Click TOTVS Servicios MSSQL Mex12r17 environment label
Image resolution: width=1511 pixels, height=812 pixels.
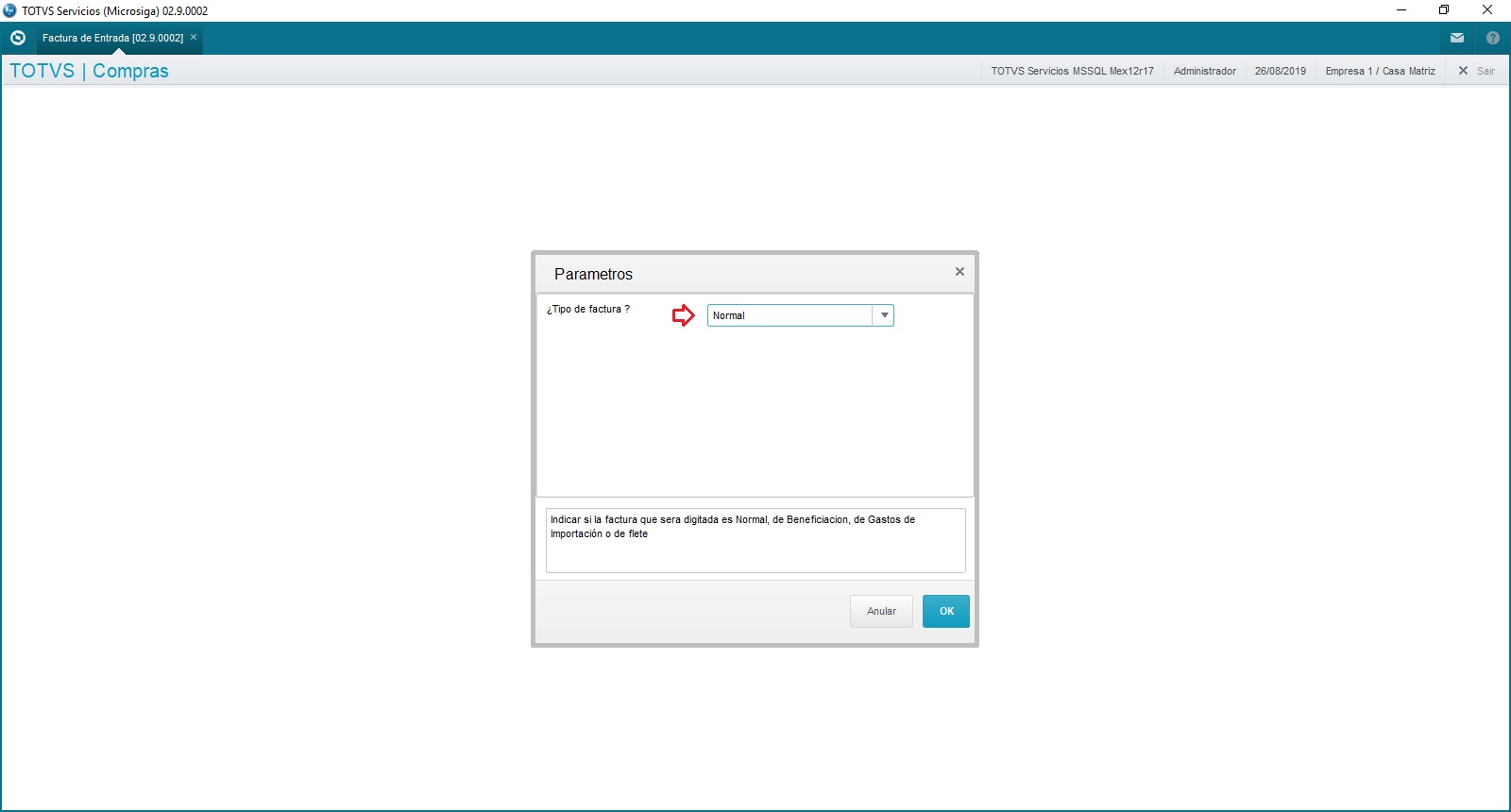click(x=1072, y=71)
